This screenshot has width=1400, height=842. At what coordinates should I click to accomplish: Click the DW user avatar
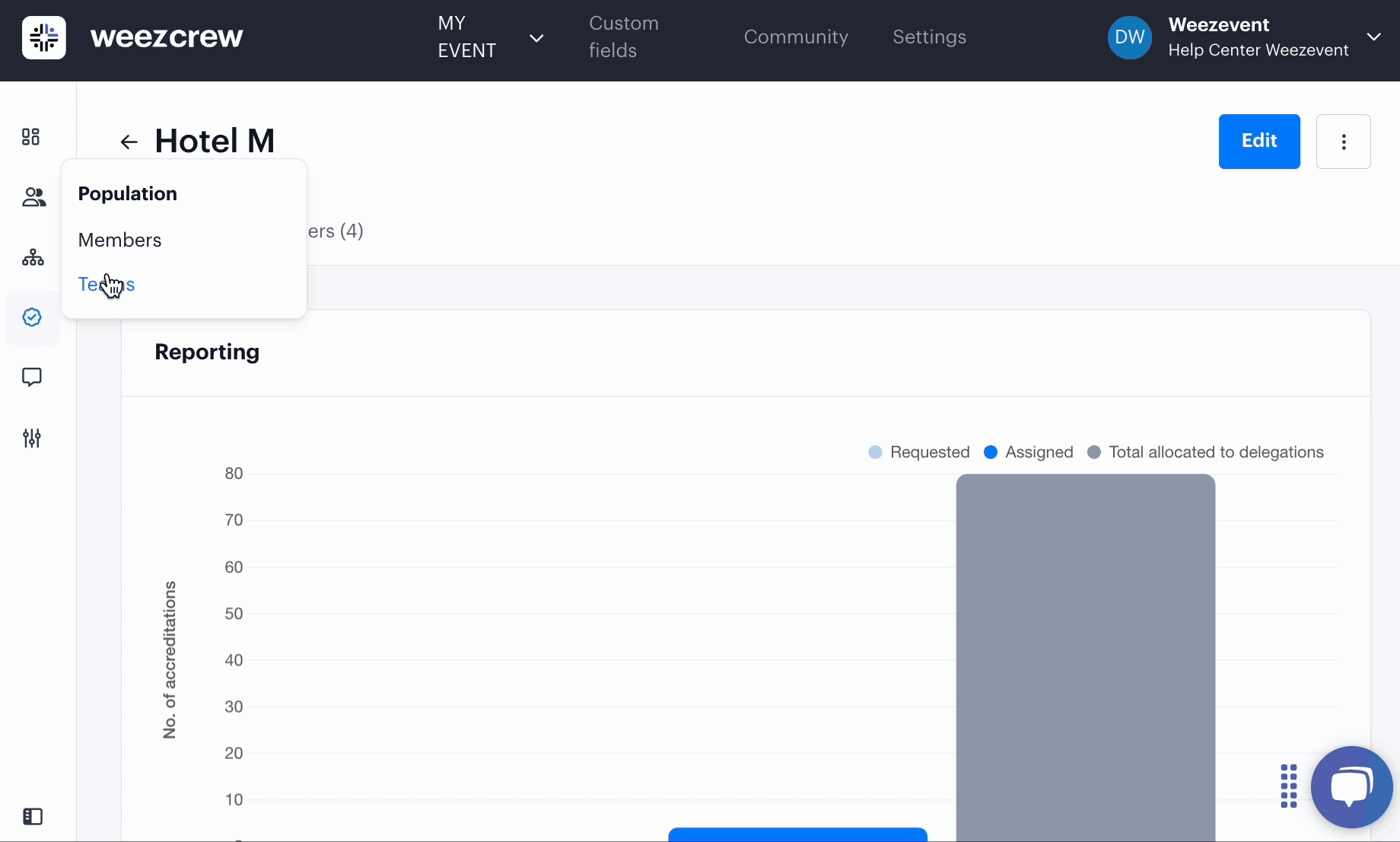1130,37
